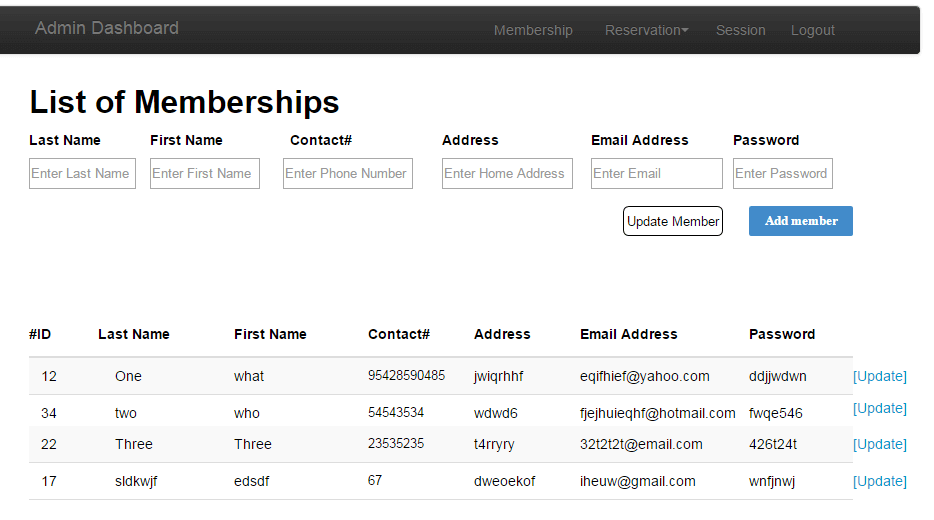Focus the Enter First Name field

[205, 173]
